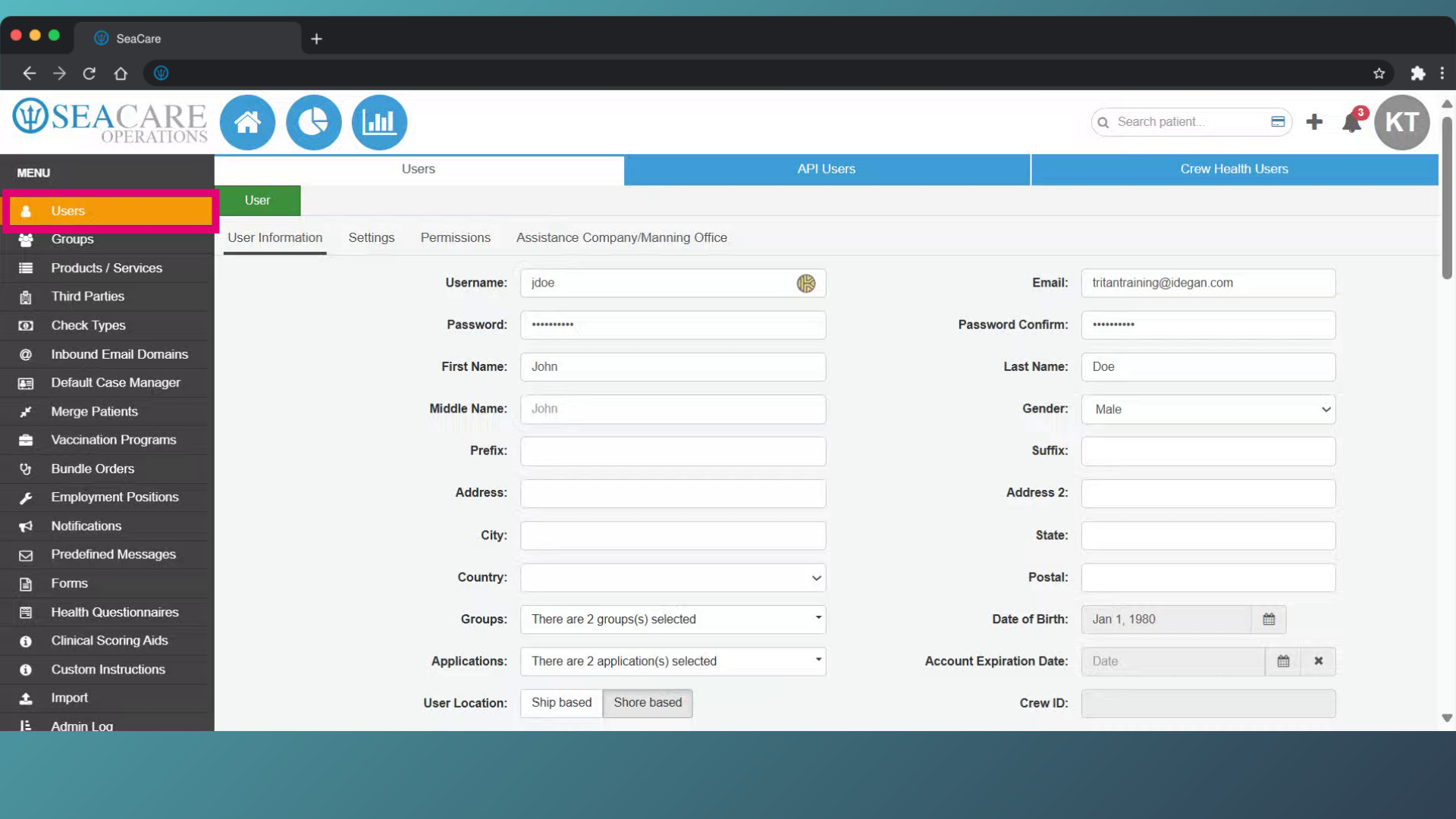Open the Gender dropdown
This screenshot has height=819, width=1456.
[x=1208, y=409]
